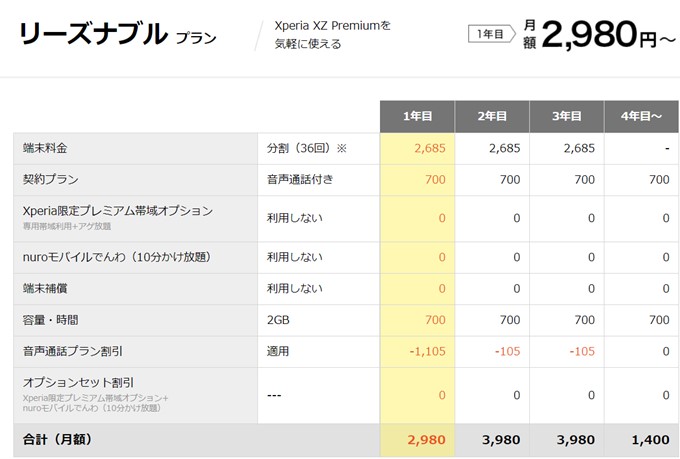The image size is (680, 459).
Task: Select the 2年目 column header
Action: 491,117
